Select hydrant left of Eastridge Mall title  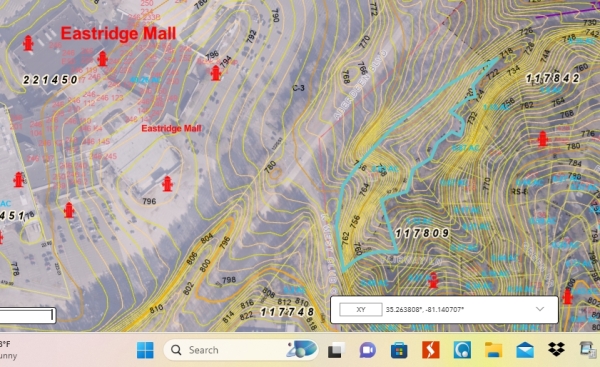pyautogui.click(x=28, y=43)
